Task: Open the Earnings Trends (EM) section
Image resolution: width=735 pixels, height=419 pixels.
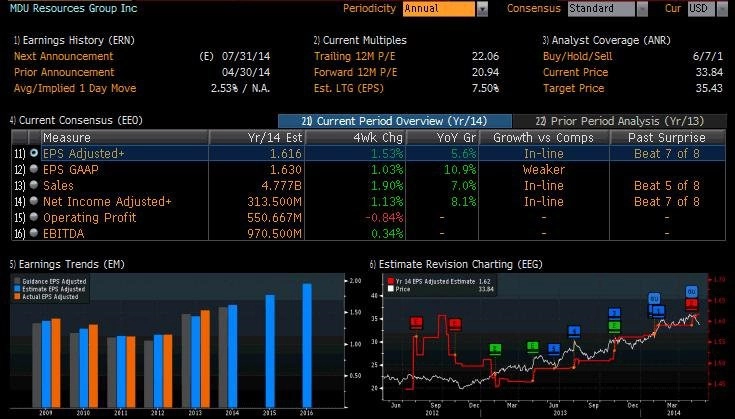Action: point(67,264)
